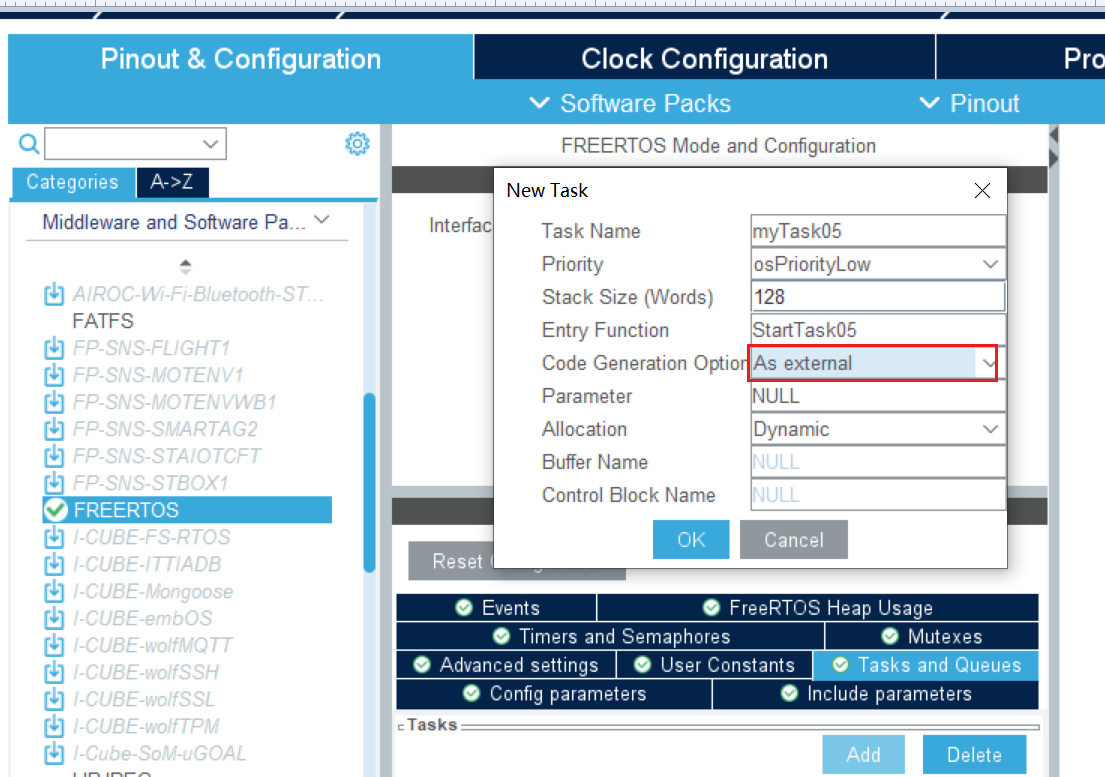The image size is (1105, 777).
Task: Open the Mutexes tab
Action: 932,637
